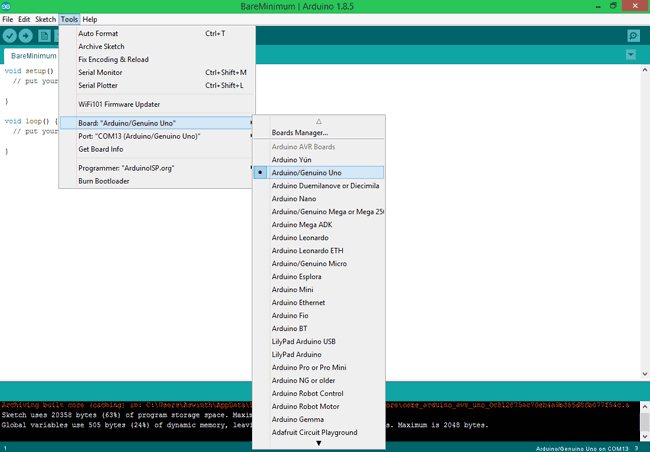Viewport: 650px width, 452px height.
Task: Select Arduino Nano board
Action: click(319, 199)
